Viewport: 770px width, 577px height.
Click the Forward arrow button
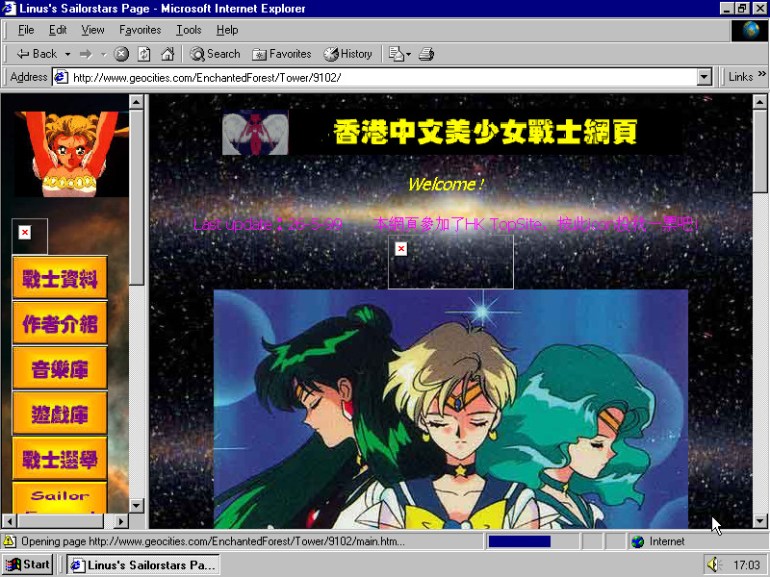point(86,54)
